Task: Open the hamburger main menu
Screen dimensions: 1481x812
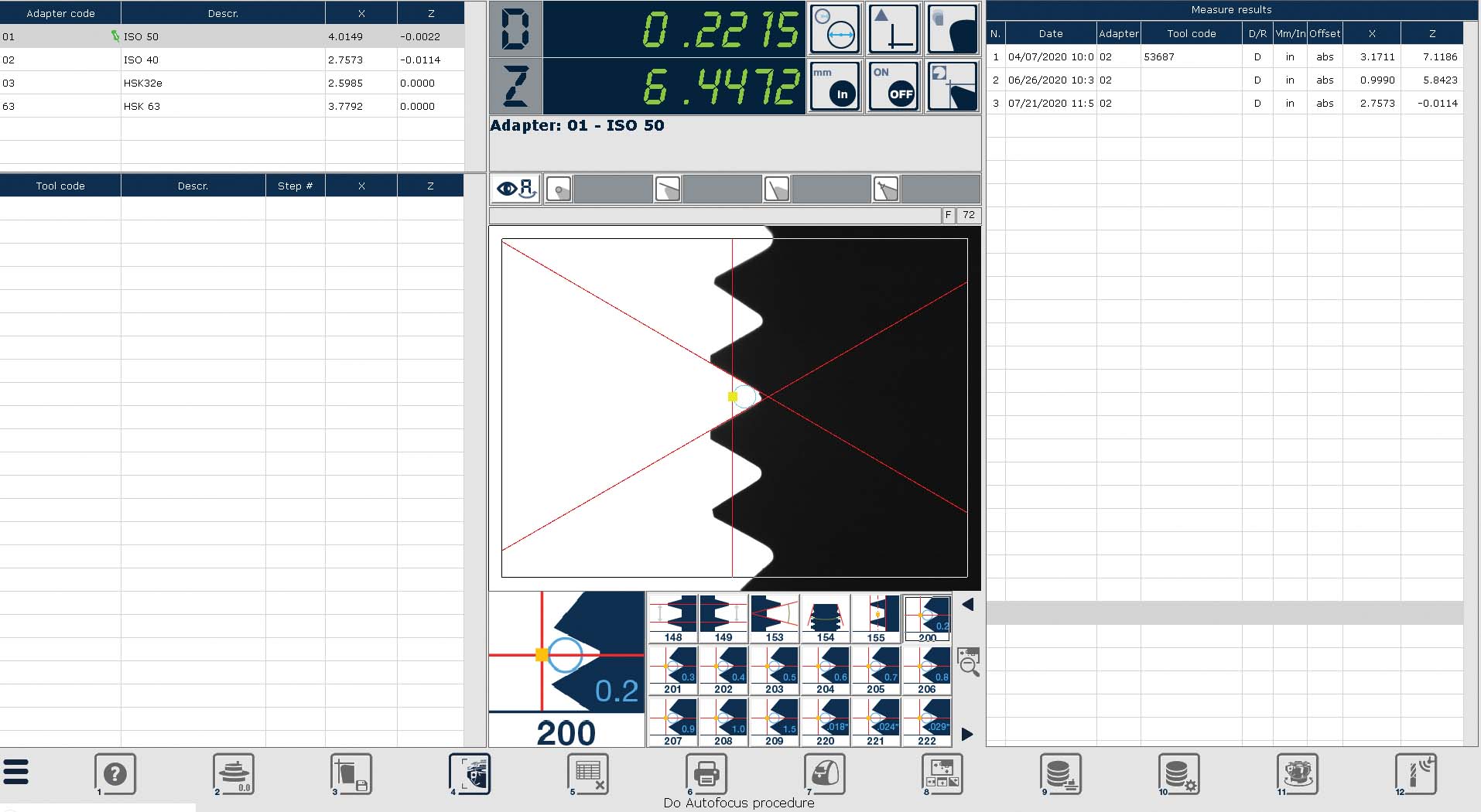Action: click(x=16, y=772)
